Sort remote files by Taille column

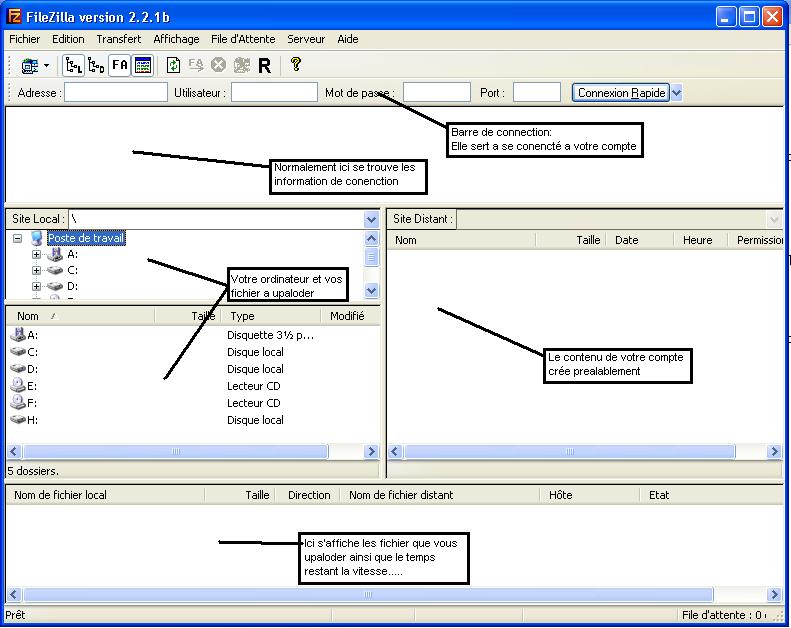click(x=572, y=241)
